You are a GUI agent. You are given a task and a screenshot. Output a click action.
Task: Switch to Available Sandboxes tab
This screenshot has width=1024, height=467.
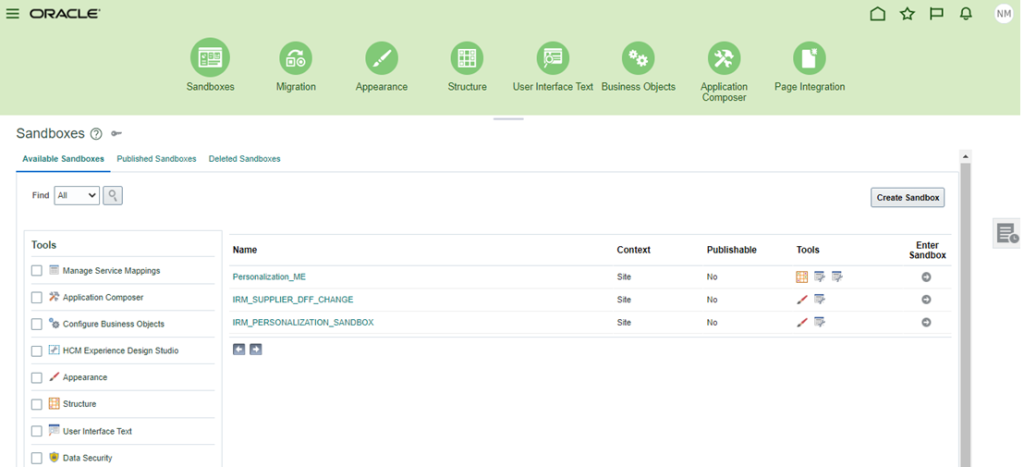[63, 159]
